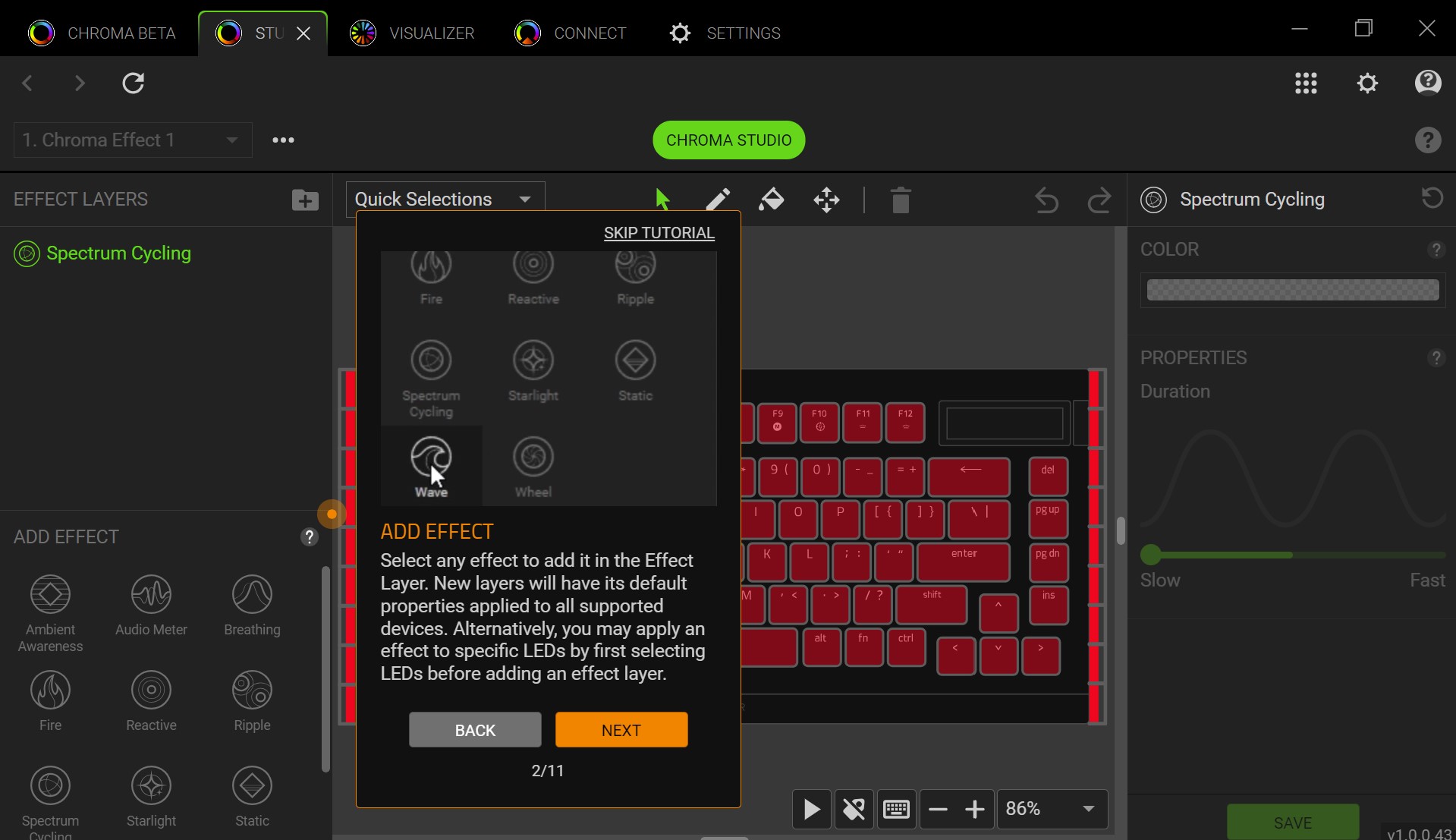Zoom in with the plus button
Image resolution: width=1456 pixels, height=840 pixels.
pos(975,809)
